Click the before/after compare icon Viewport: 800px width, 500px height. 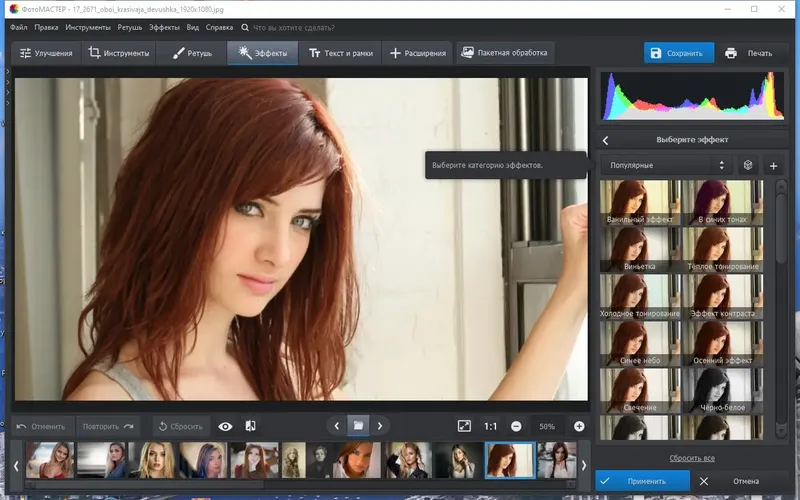[x=251, y=426]
